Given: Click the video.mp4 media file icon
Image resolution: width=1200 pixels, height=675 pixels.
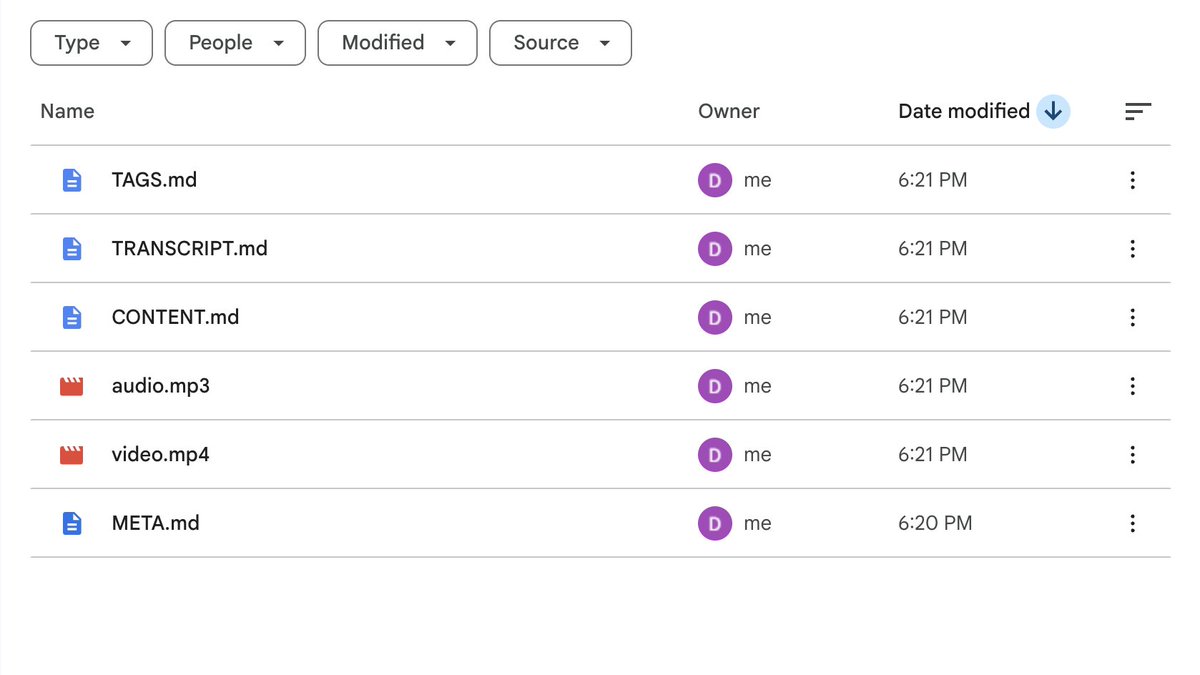Looking at the screenshot, I should click(x=72, y=455).
